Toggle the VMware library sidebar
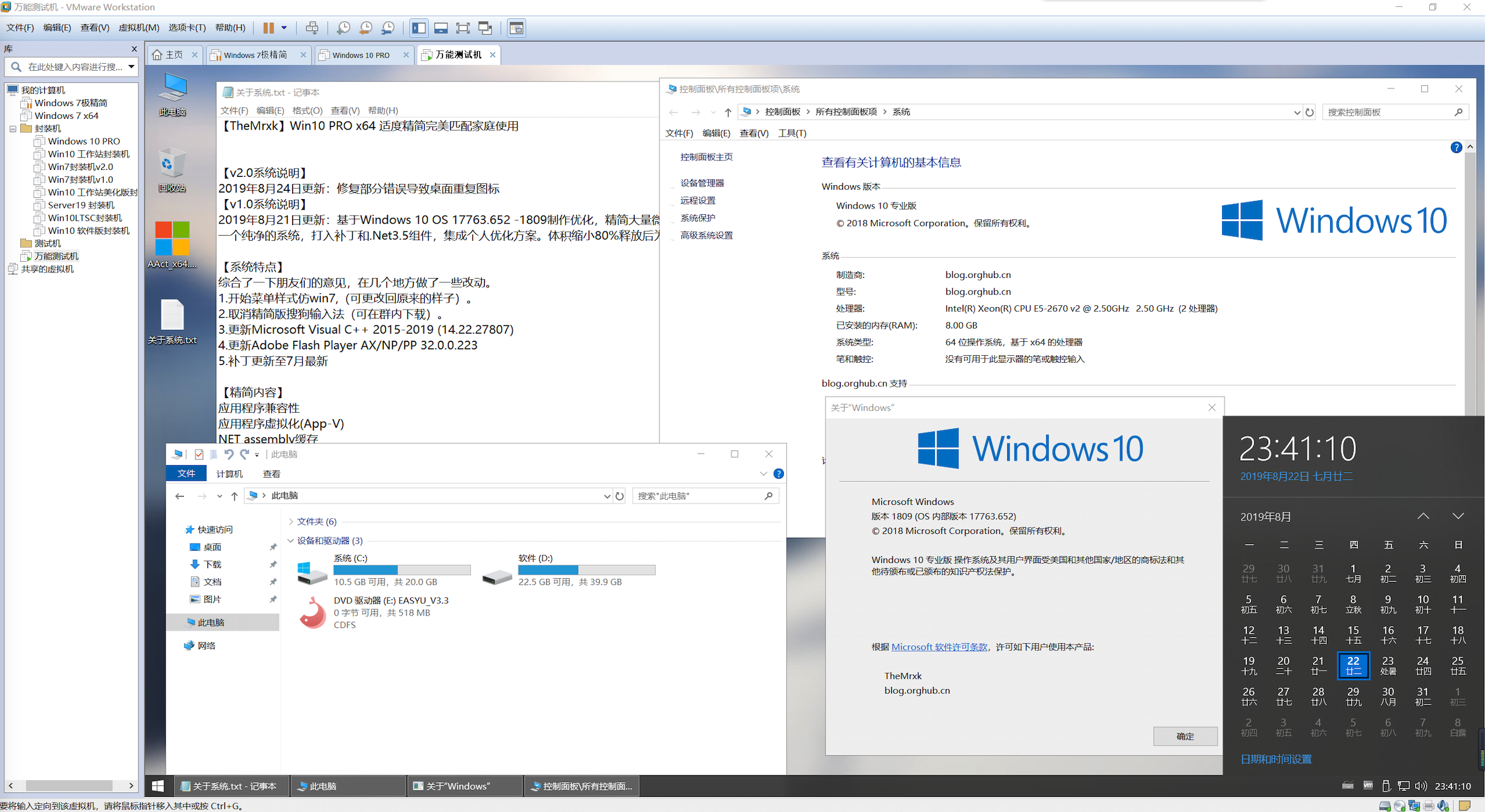 click(419, 28)
